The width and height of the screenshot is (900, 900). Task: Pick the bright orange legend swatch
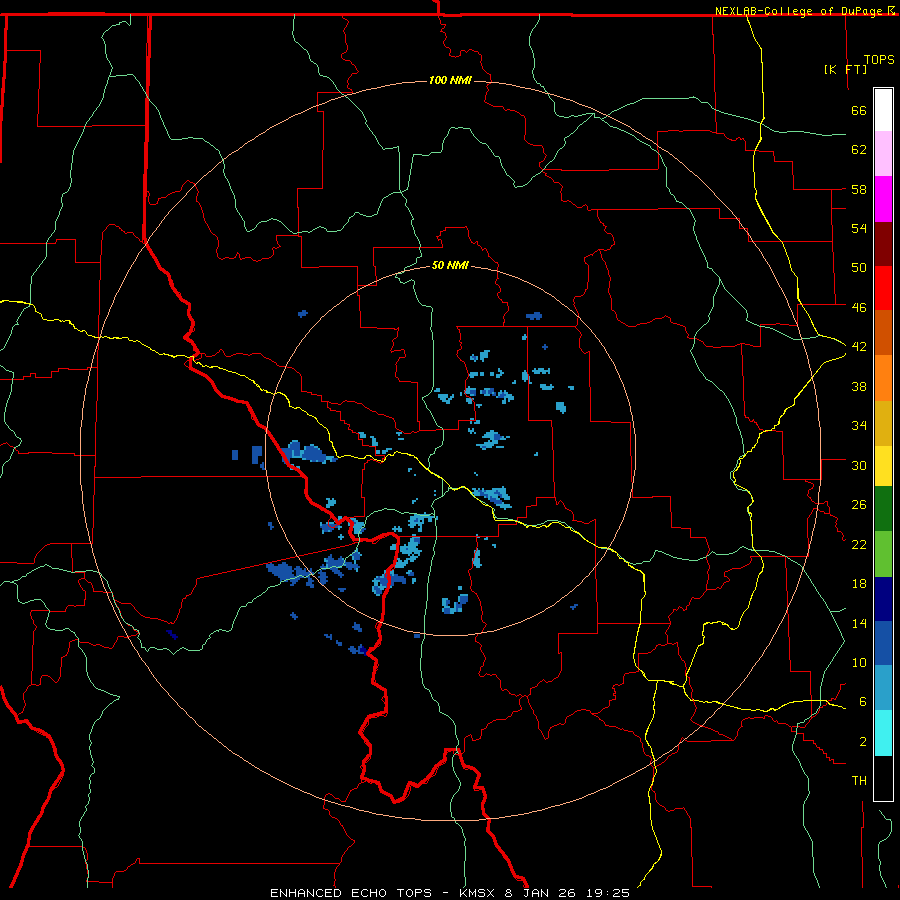point(883,378)
